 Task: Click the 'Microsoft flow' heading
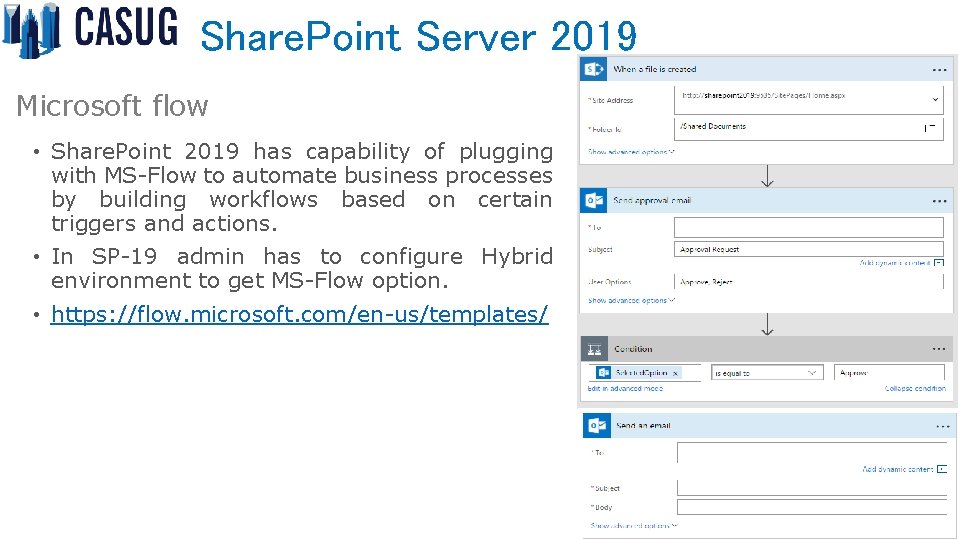112,105
